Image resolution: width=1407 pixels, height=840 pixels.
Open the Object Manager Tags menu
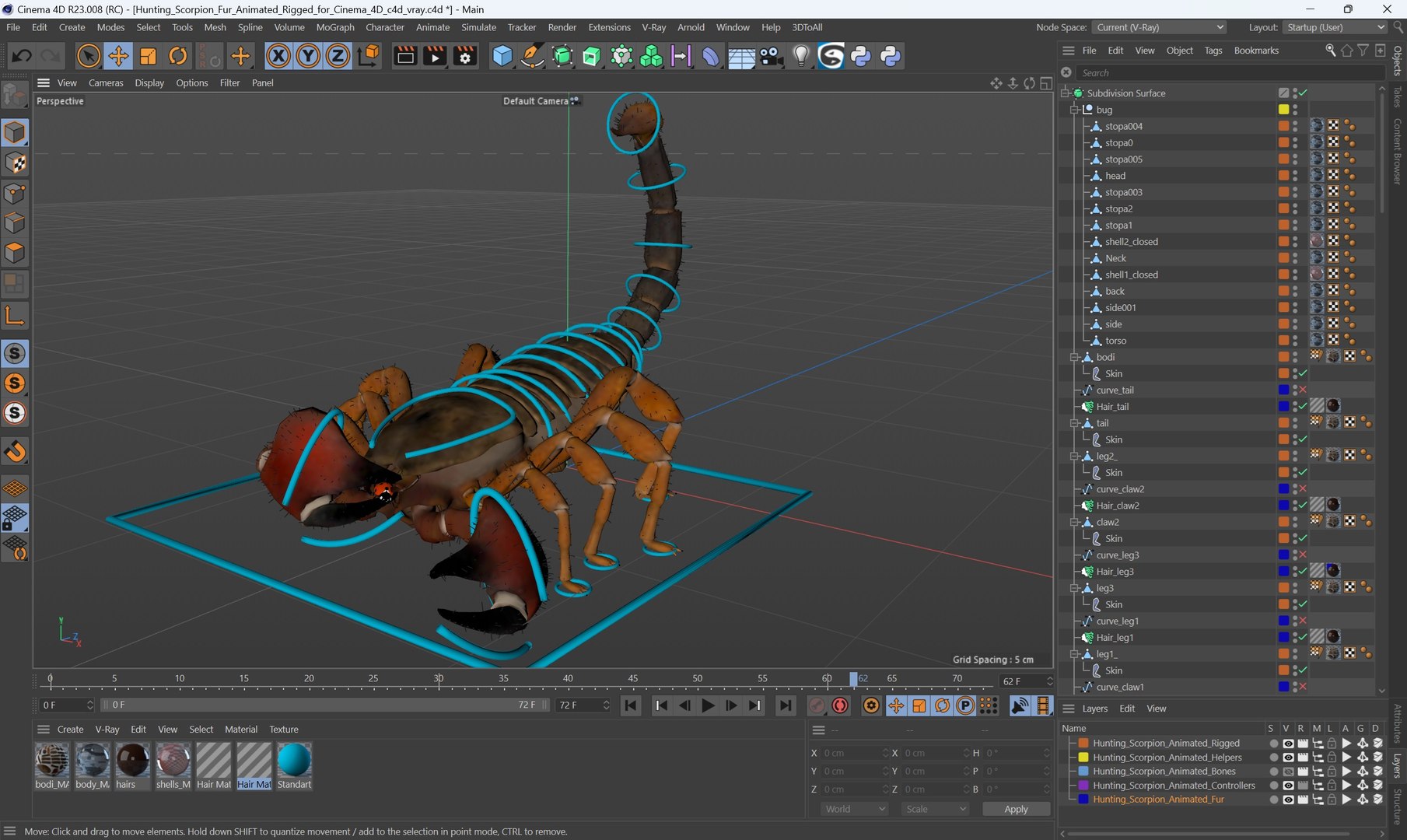point(1213,51)
